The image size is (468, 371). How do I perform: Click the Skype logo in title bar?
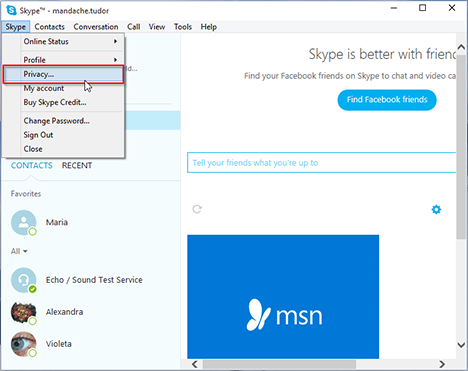pos(11,10)
